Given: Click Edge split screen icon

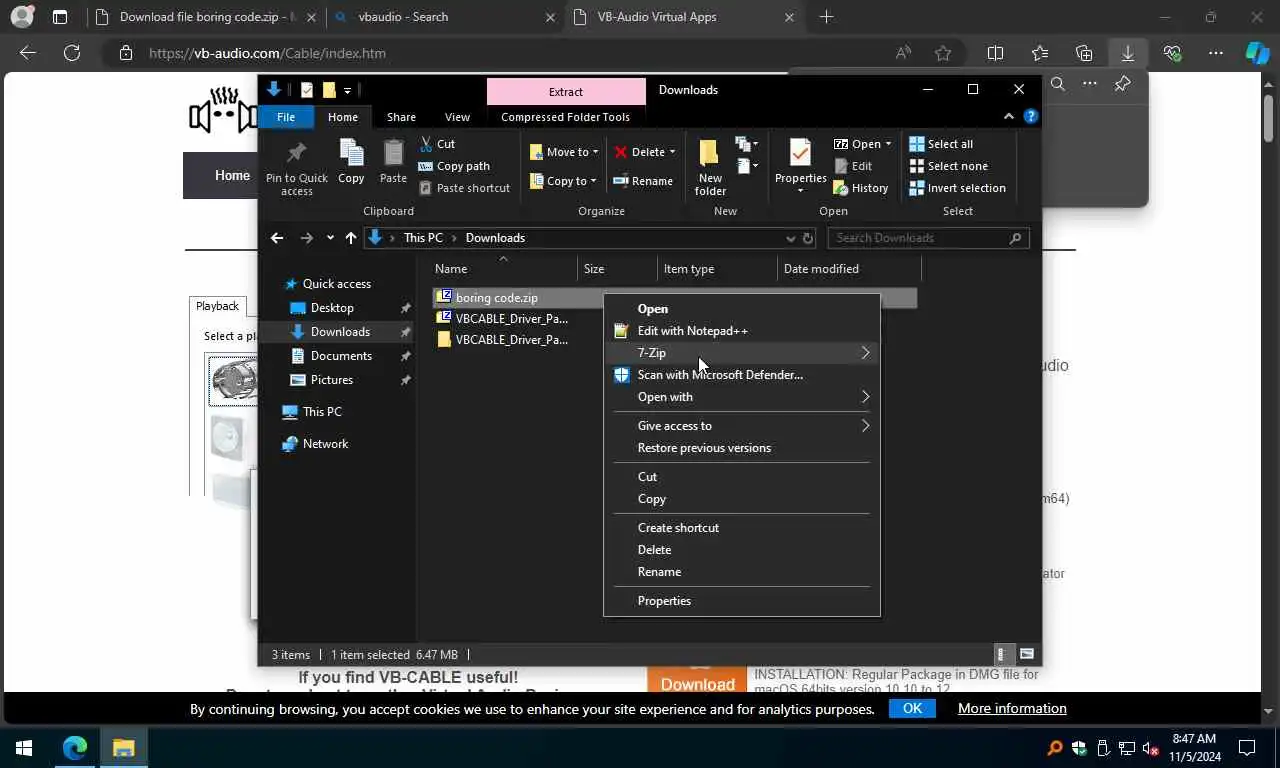Looking at the screenshot, I should (x=995, y=53).
